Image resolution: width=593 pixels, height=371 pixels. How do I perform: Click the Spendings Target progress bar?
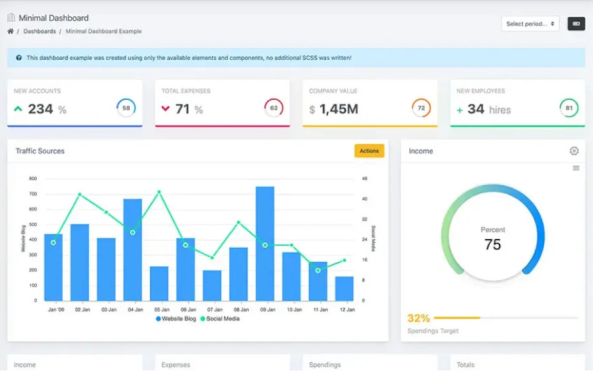[x=506, y=318]
